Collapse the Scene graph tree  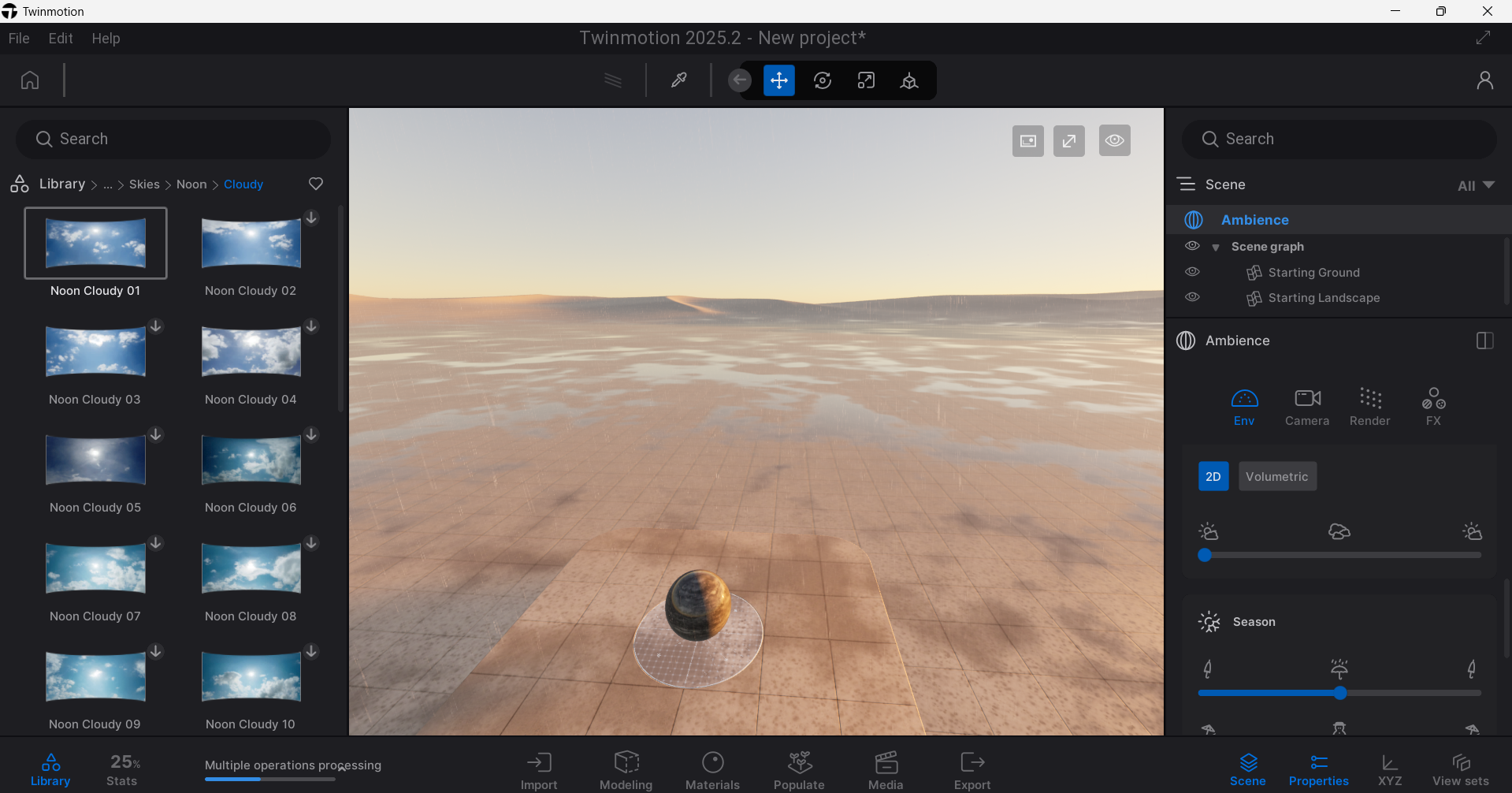(1216, 248)
